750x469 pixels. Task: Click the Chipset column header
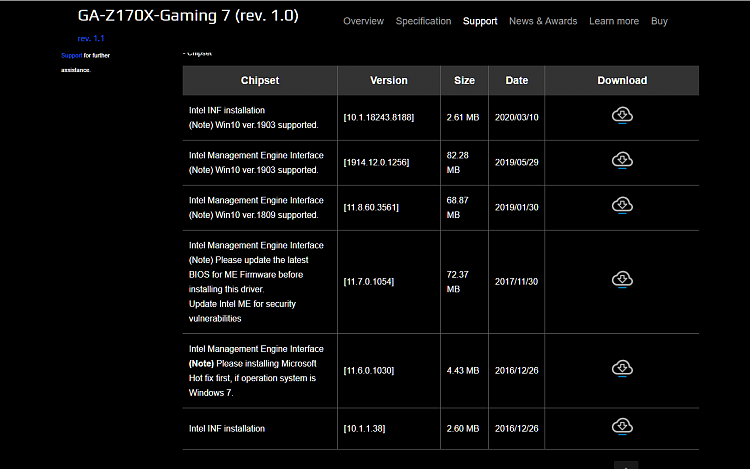[x=260, y=80]
